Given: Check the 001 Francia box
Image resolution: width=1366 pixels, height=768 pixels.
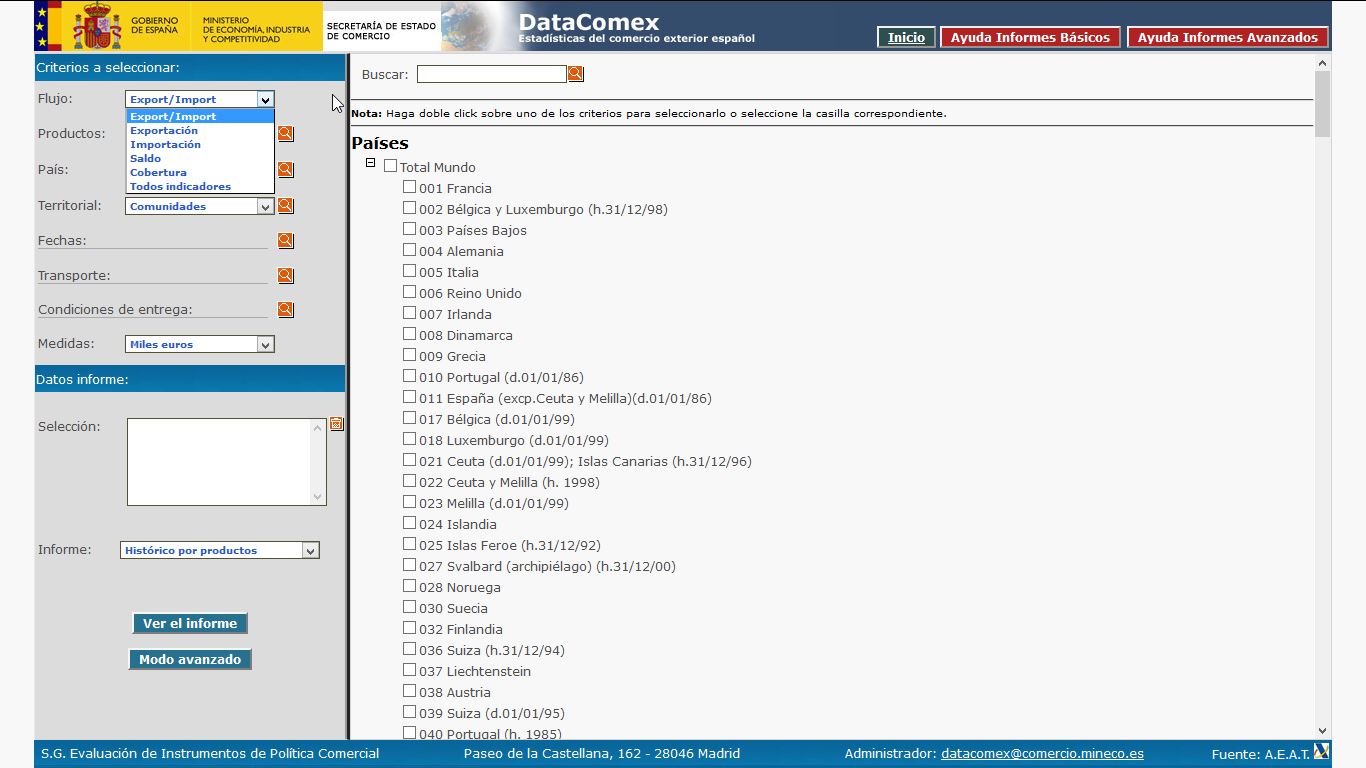Looking at the screenshot, I should click(x=409, y=187).
